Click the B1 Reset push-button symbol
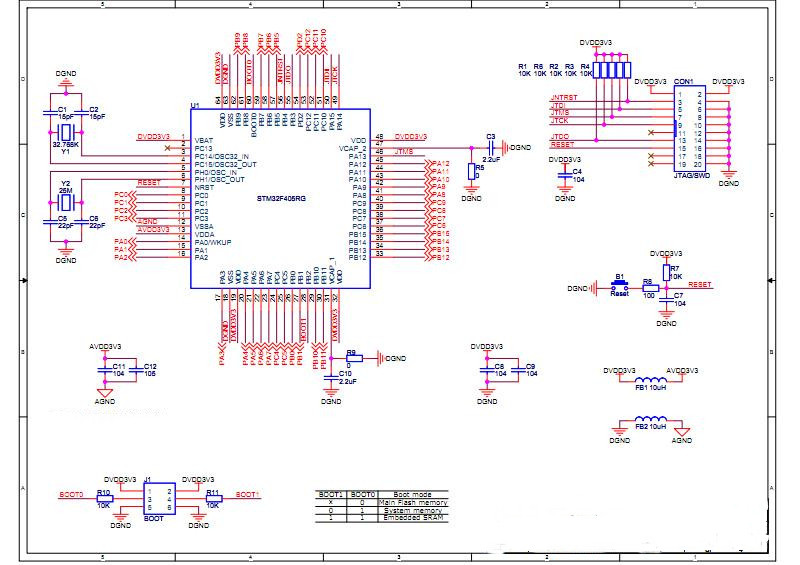 [619, 285]
